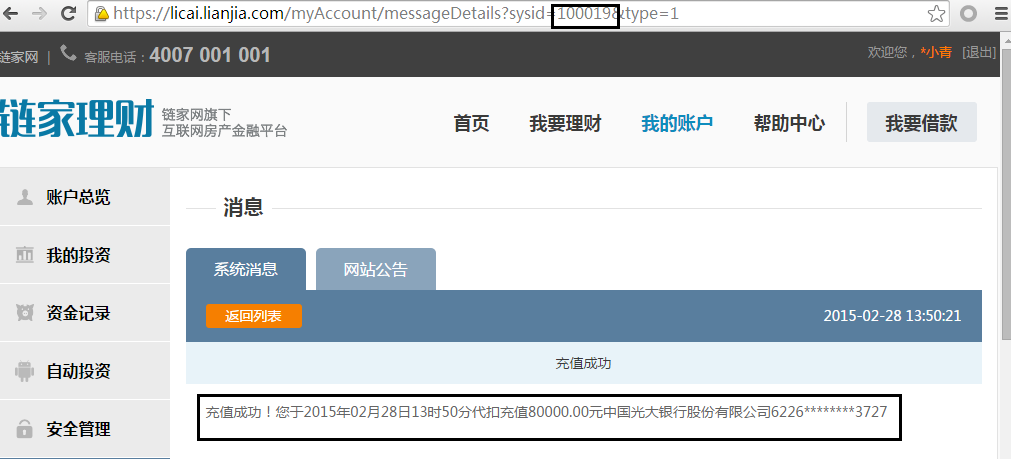Reload the page

68,14
